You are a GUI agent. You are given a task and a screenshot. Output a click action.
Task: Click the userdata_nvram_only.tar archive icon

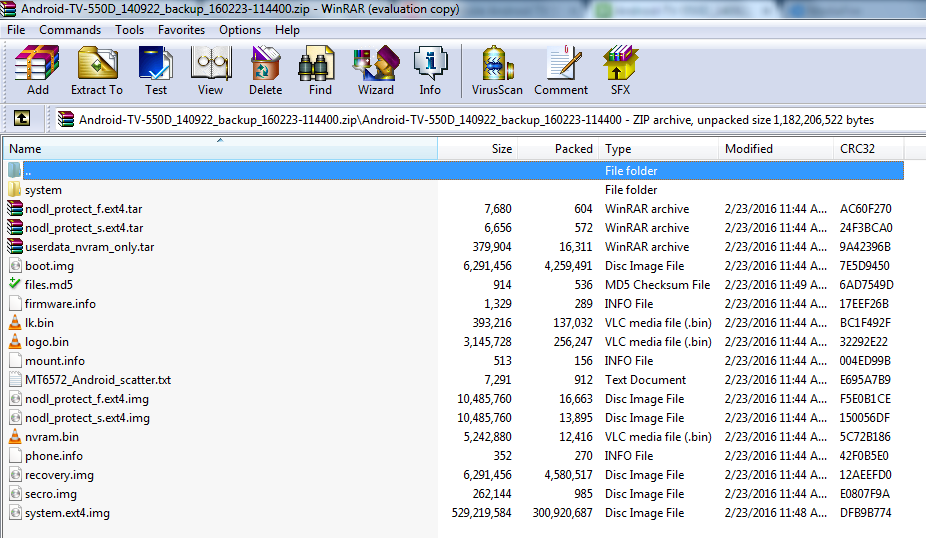tap(15, 246)
